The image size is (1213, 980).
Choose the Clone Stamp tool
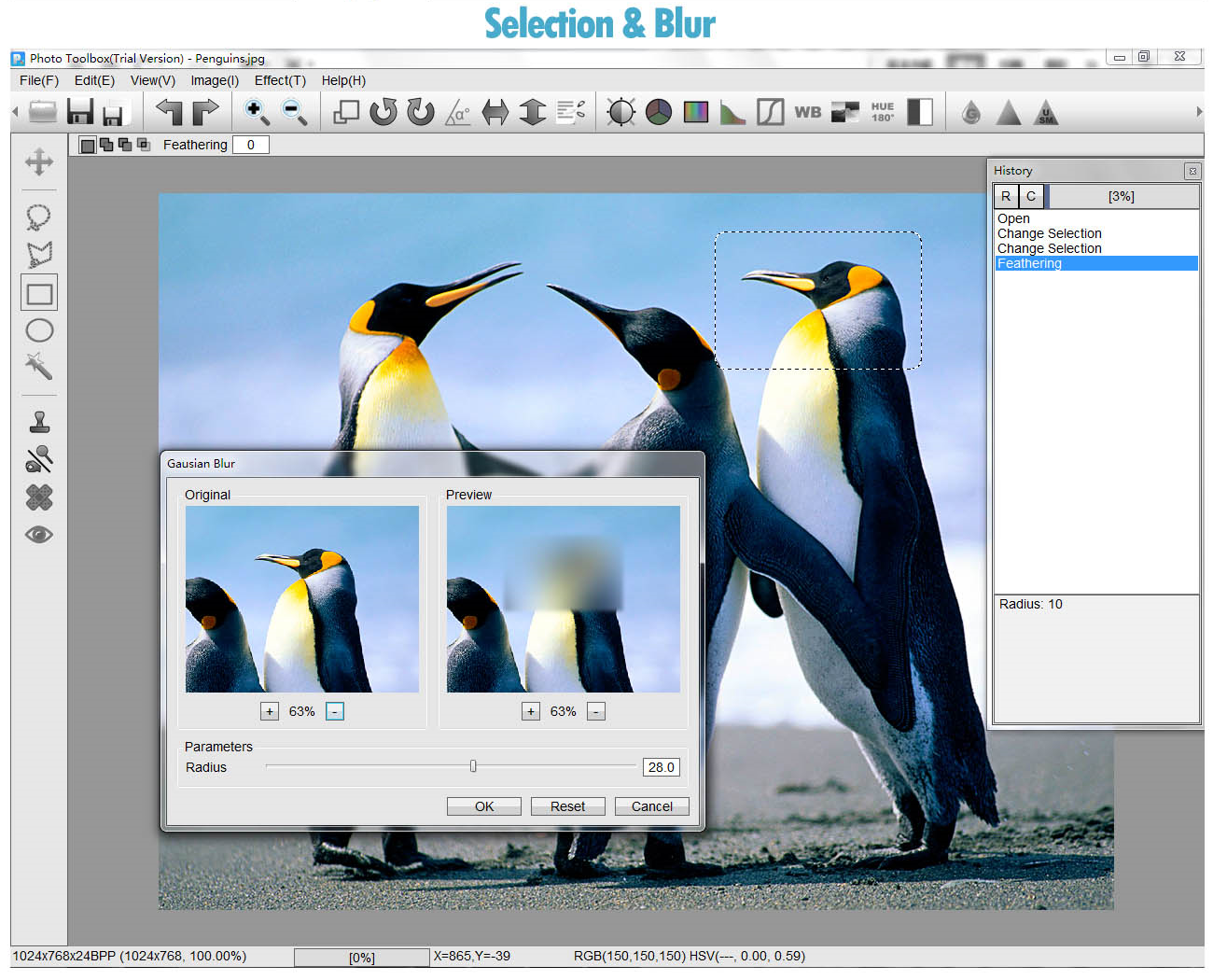(39, 422)
